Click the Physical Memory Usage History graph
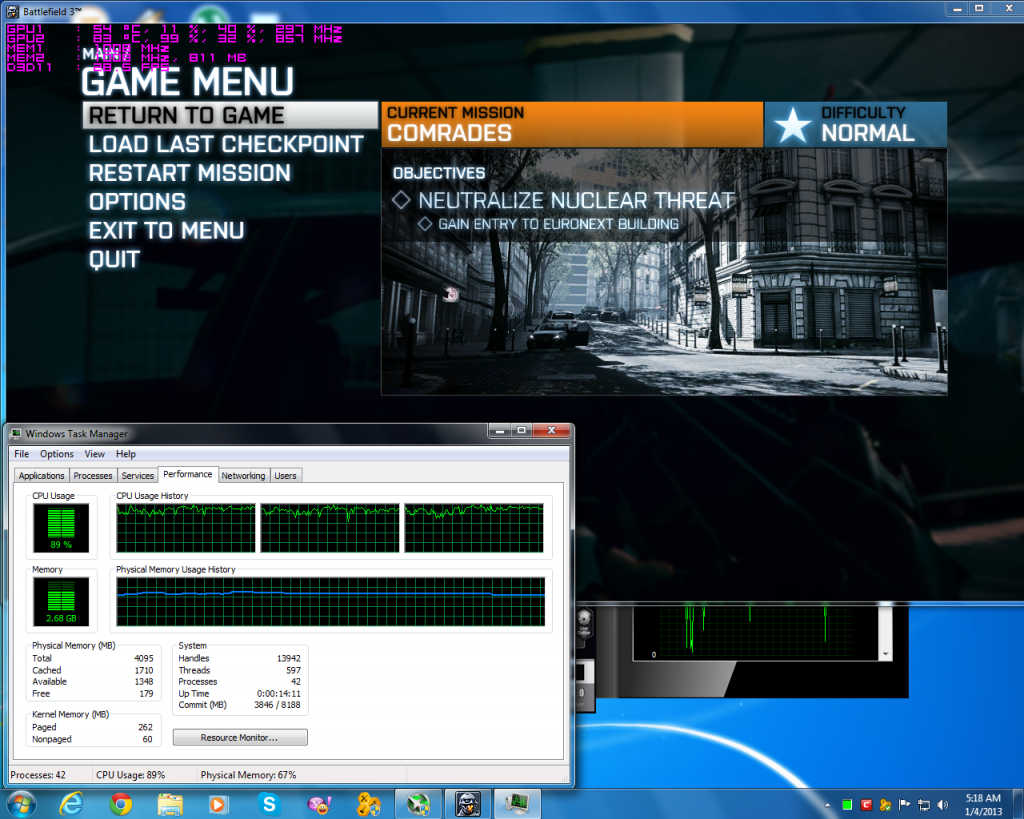This screenshot has height=819, width=1024. point(330,602)
